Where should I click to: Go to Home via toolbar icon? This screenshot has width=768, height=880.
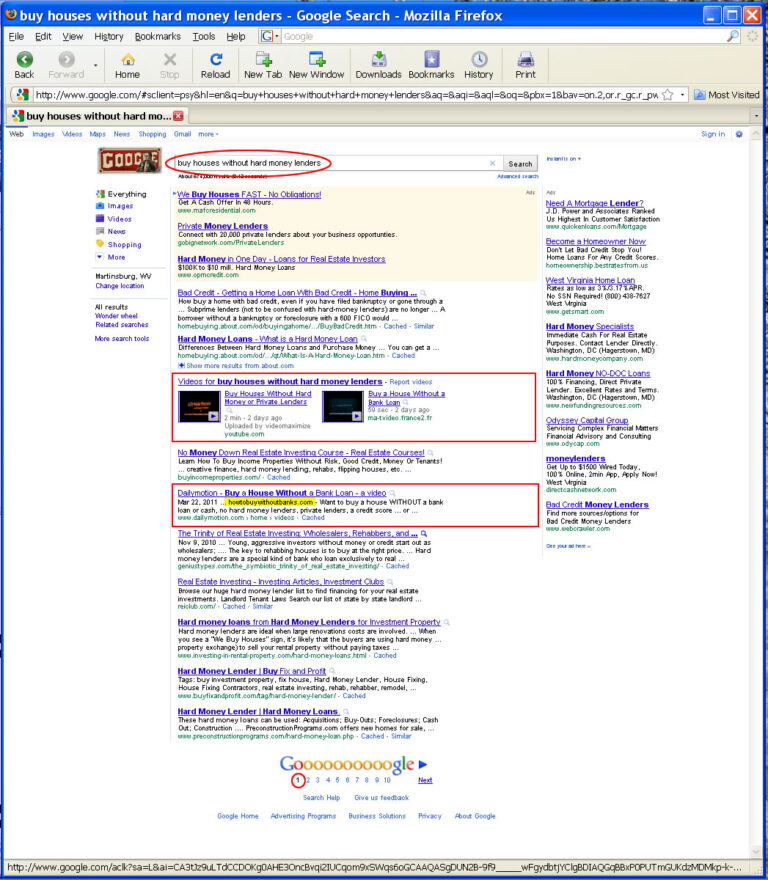(127, 59)
